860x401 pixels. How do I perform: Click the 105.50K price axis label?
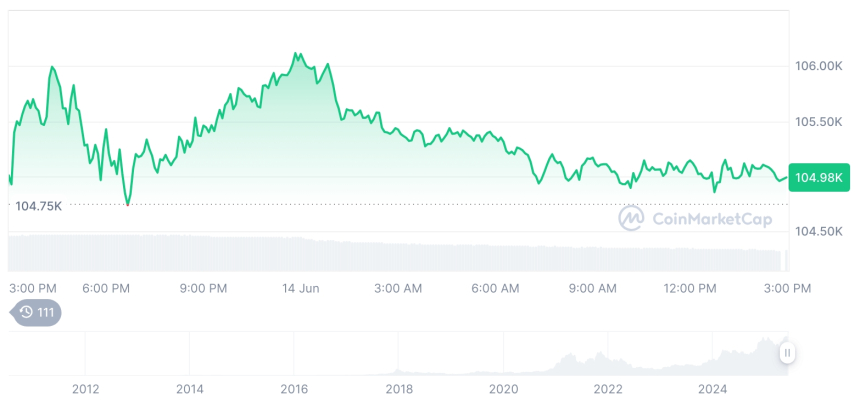point(819,121)
